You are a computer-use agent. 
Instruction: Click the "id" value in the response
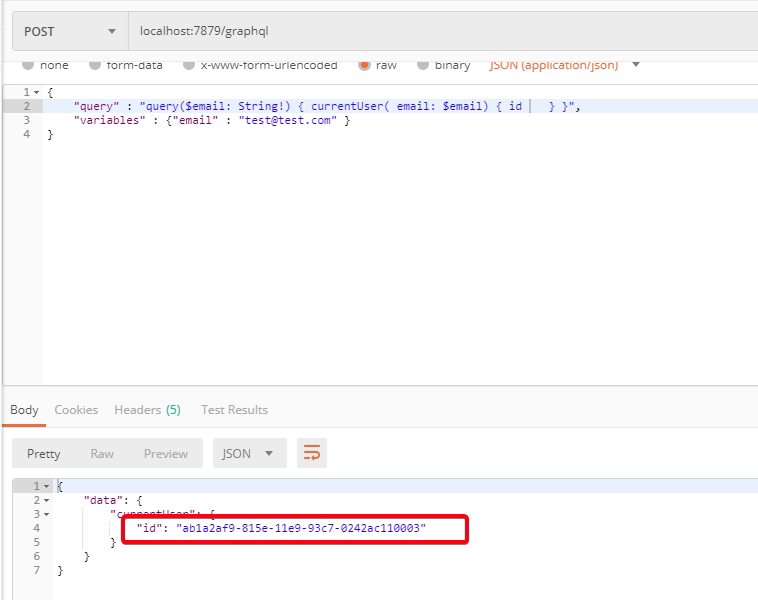pyautogui.click(x=301, y=527)
